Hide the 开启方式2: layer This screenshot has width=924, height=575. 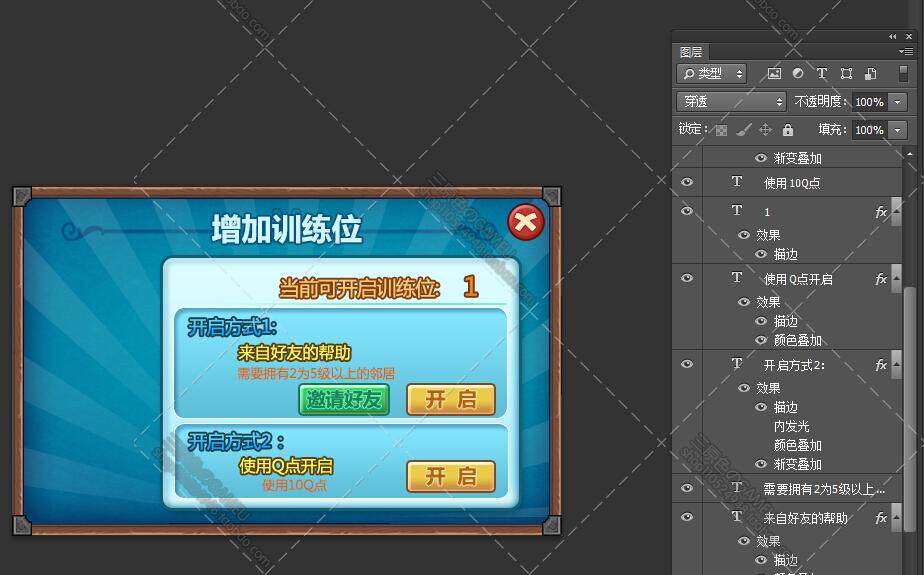coord(687,364)
